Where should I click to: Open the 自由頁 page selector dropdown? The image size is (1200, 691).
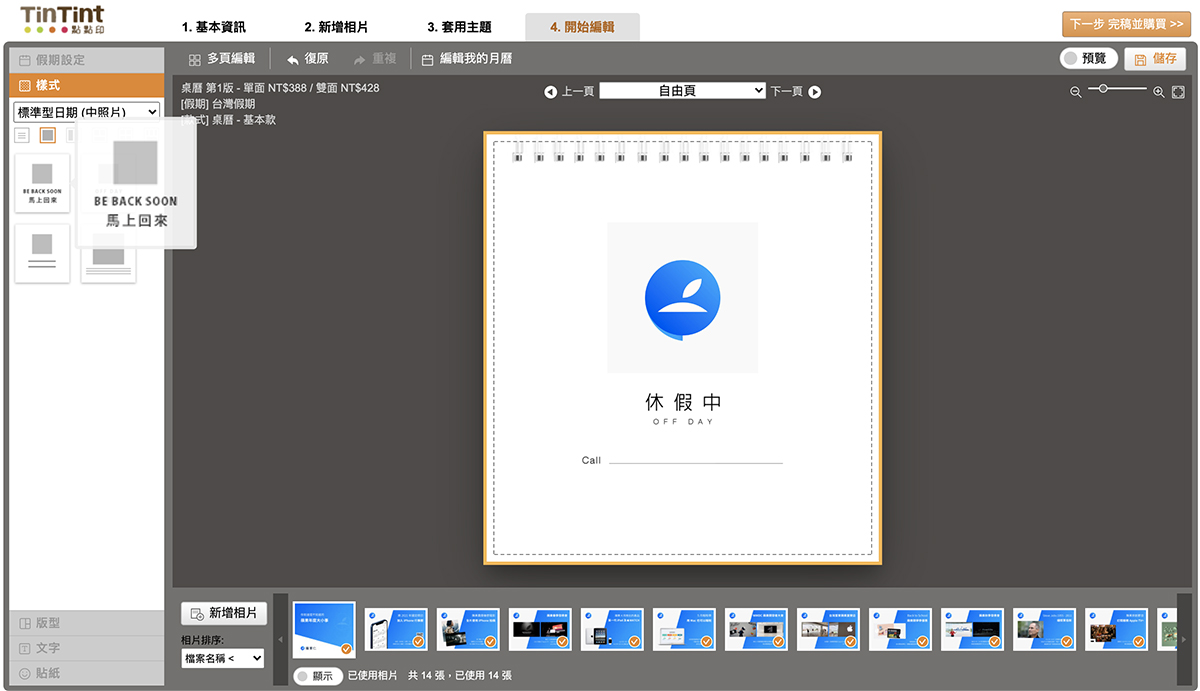682,91
